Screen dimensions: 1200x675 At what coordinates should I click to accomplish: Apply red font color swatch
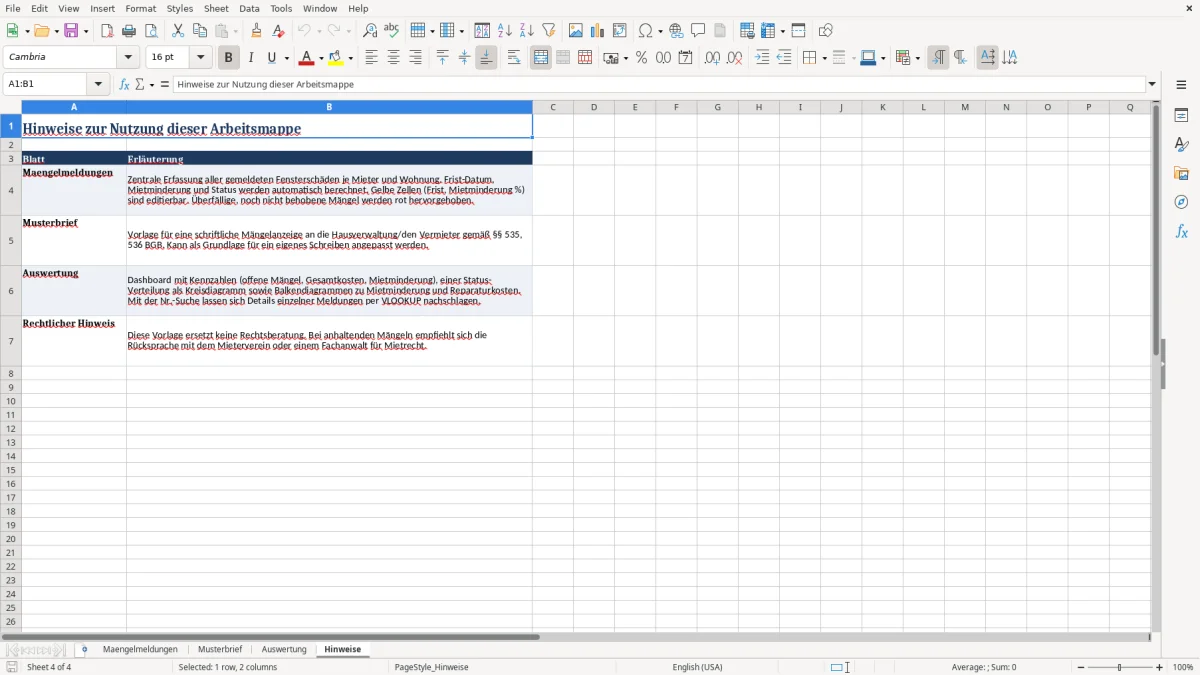pos(307,58)
